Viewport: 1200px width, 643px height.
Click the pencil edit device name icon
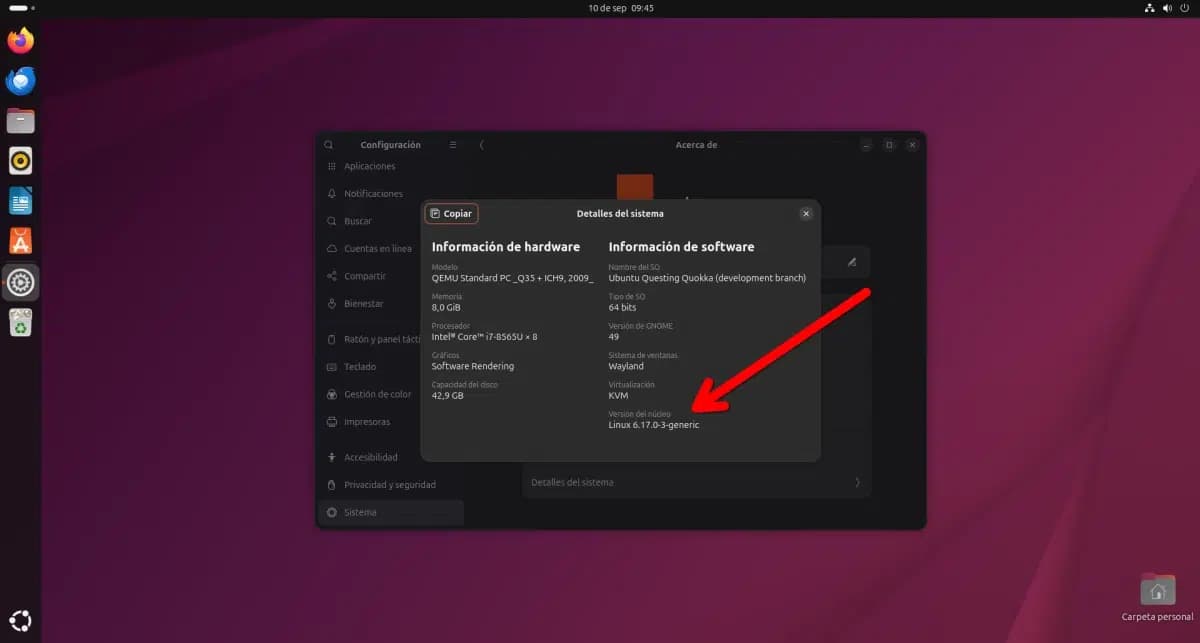pos(852,262)
